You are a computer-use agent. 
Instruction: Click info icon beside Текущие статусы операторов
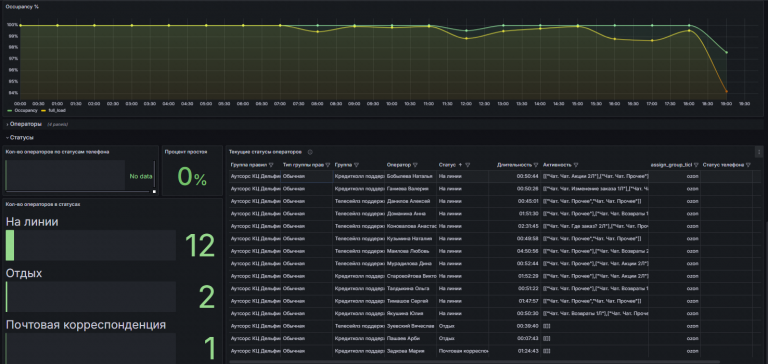click(310, 152)
